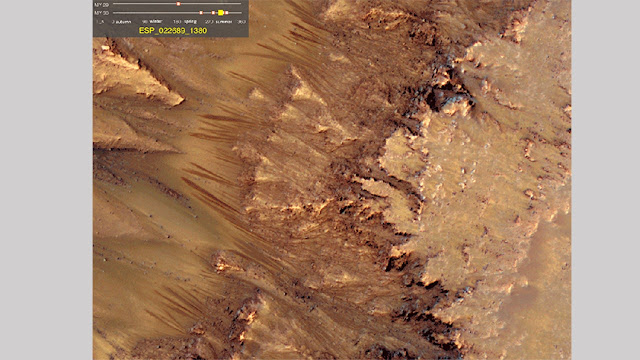Screen dimensions: 640x360
Task: Click the white marker on the MY 29 timeline
Action: [x=178, y=4]
